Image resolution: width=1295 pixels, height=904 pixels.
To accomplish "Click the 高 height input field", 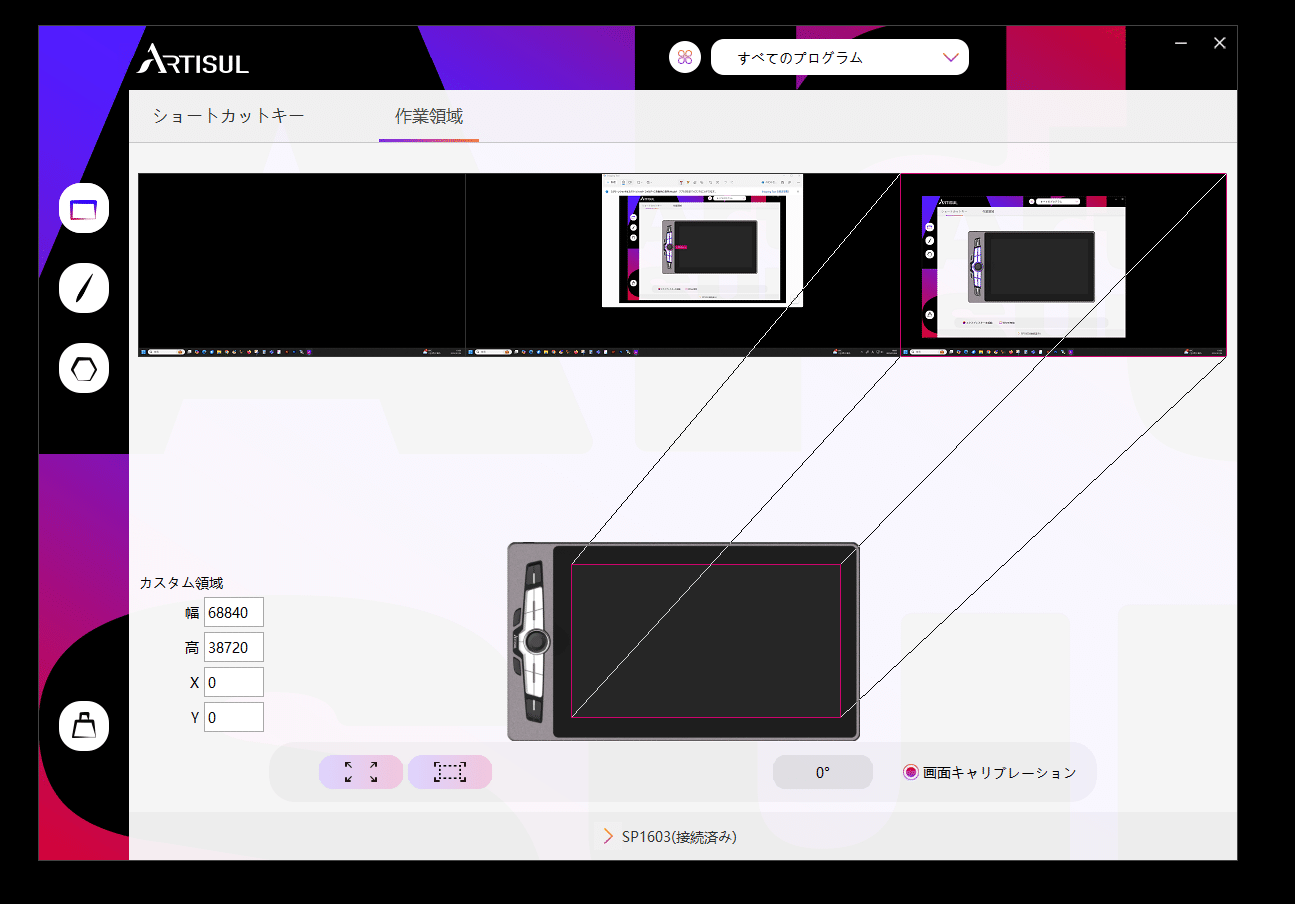I will pos(233,647).
